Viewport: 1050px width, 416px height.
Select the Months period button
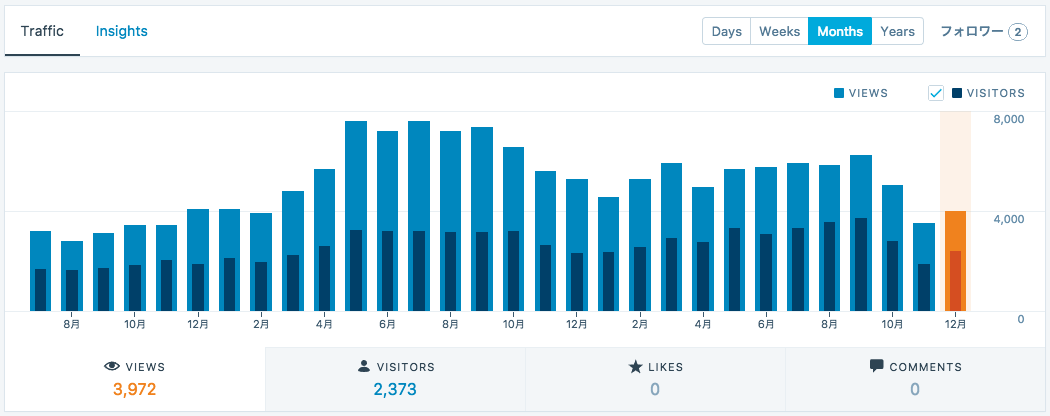[840, 31]
